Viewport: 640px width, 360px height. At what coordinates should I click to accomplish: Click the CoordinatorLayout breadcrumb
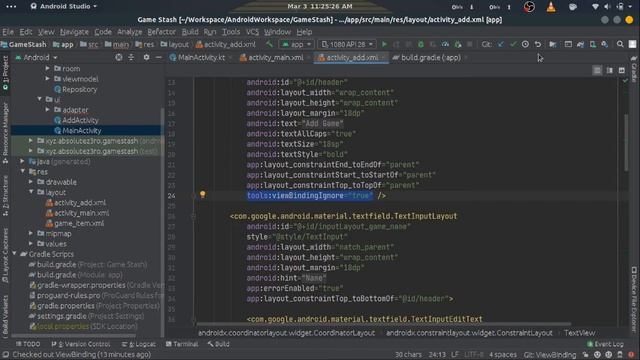[x=286, y=333]
